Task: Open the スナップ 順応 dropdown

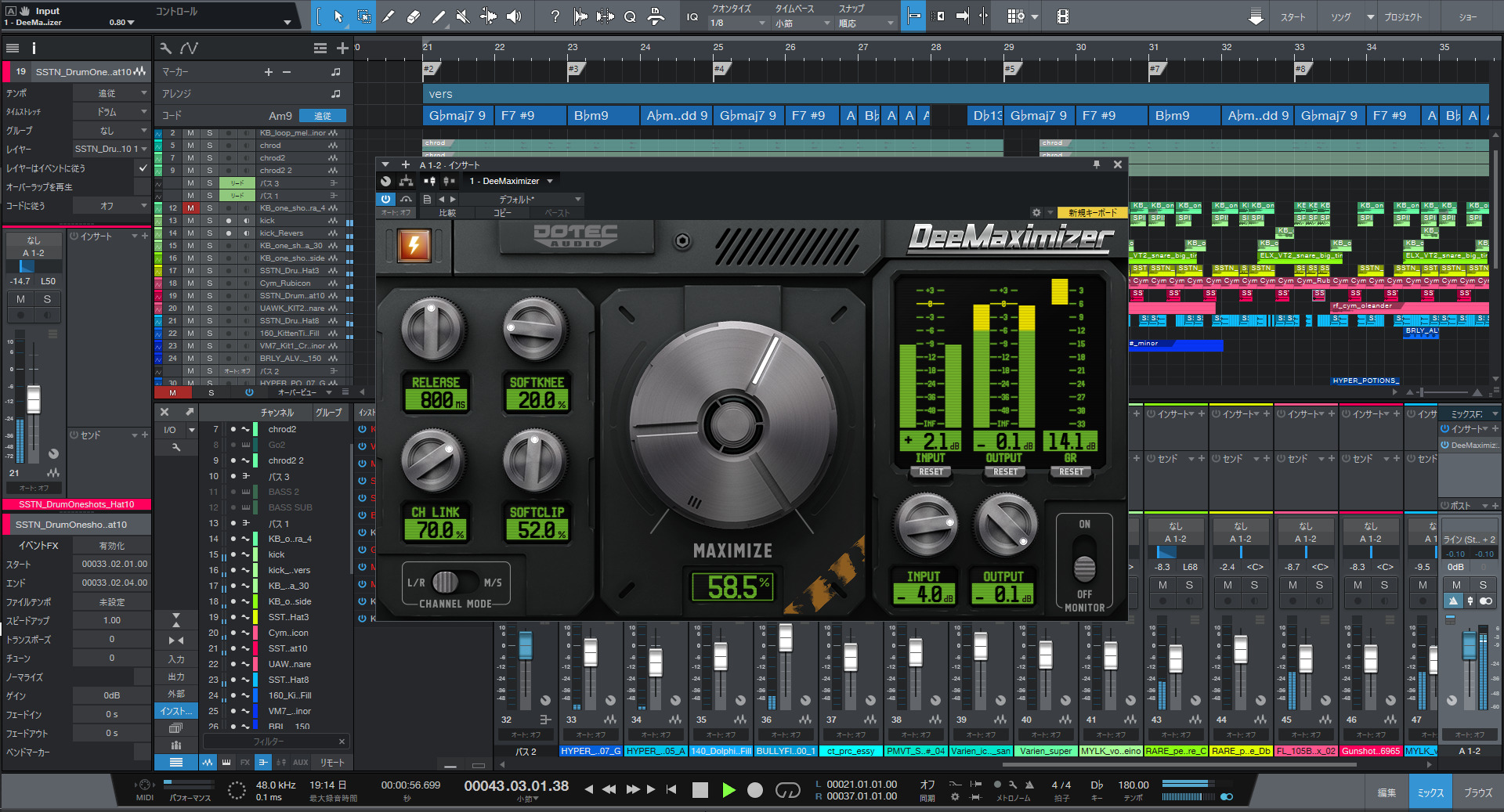Action: click(x=866, y=23)
